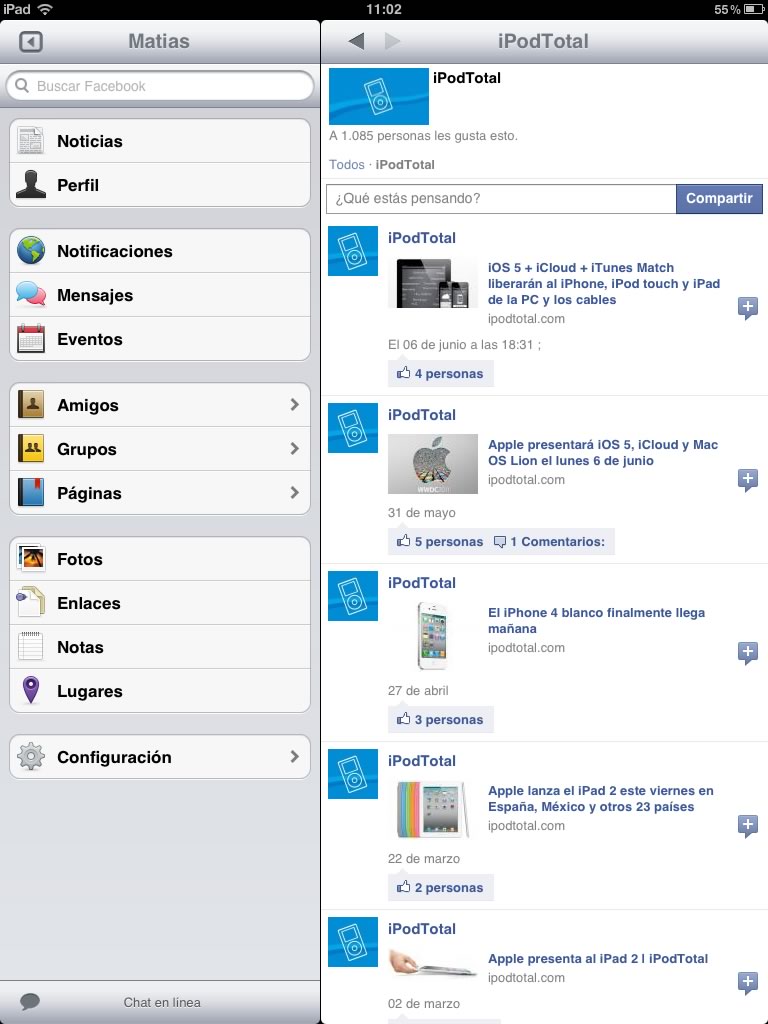
Task: Go forward with the right arrow
Action: 392,41
